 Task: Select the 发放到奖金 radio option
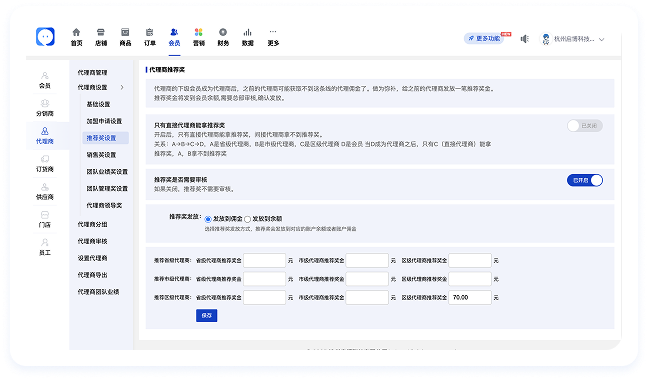click(208, 219)
